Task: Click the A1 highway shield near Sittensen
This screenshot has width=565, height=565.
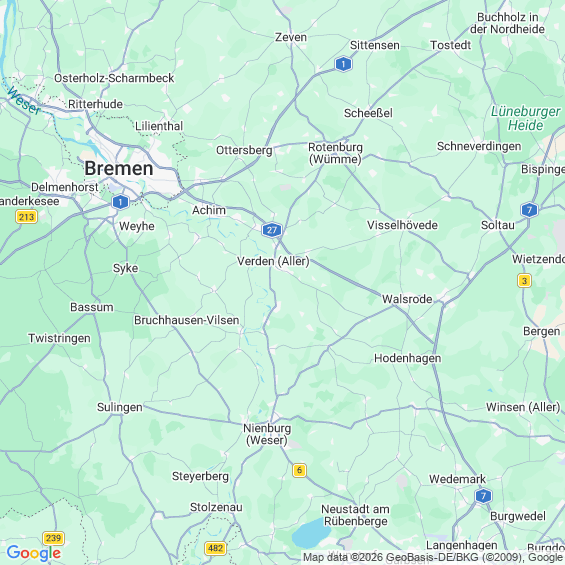Action: [x=343, y=64]
